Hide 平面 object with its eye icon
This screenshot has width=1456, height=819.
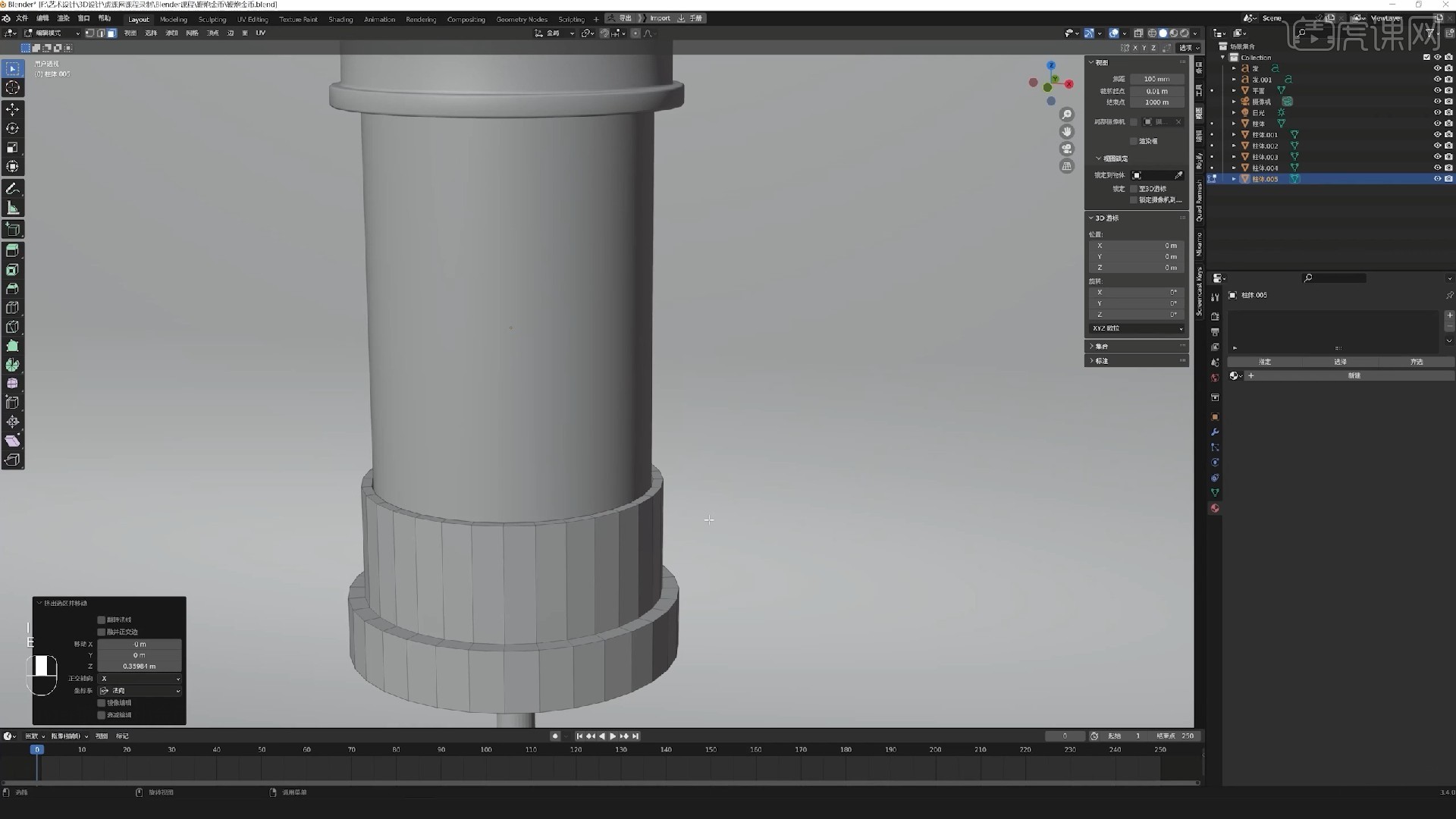coord(1437,90)
